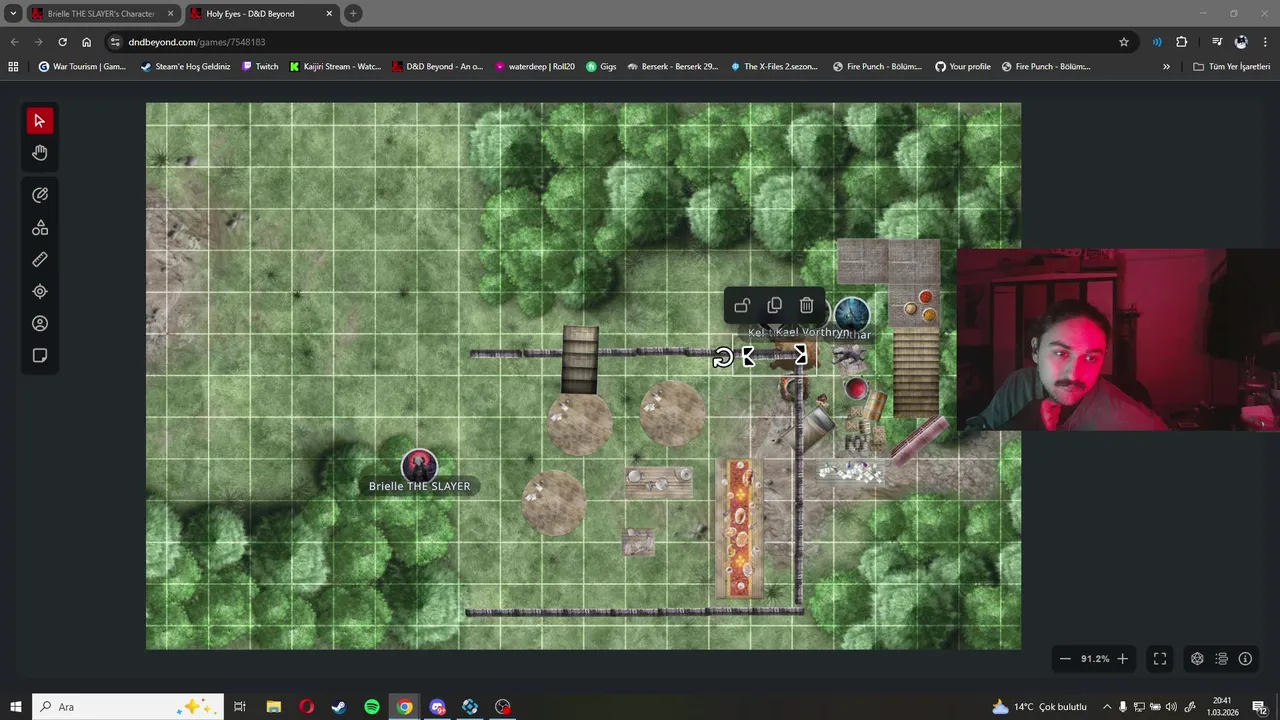Expand hidden system tray icons
Viewport: 1280px width, 720px height.
1107,707
